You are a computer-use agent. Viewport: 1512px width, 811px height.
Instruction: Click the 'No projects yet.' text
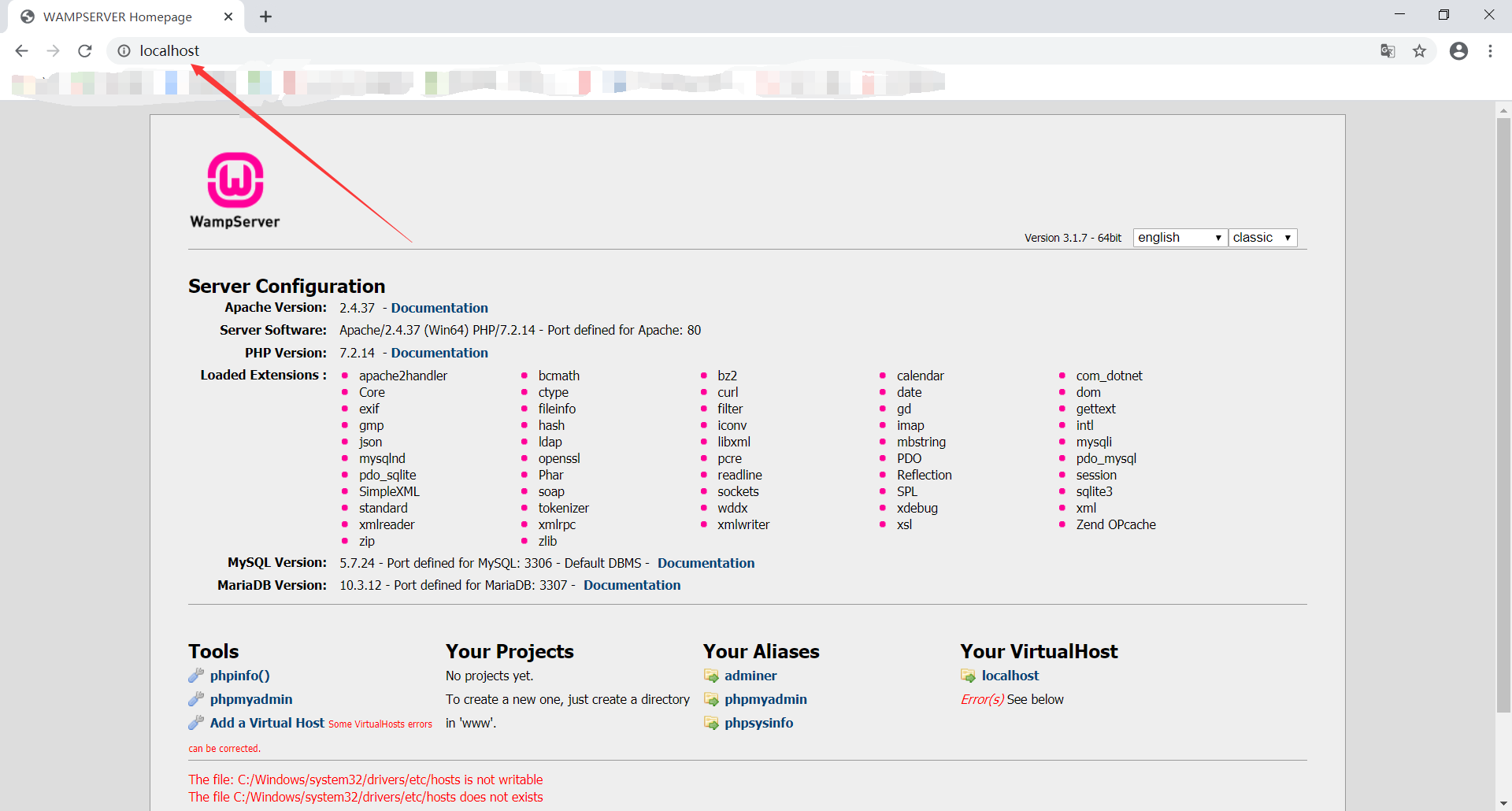click(489, 676)
